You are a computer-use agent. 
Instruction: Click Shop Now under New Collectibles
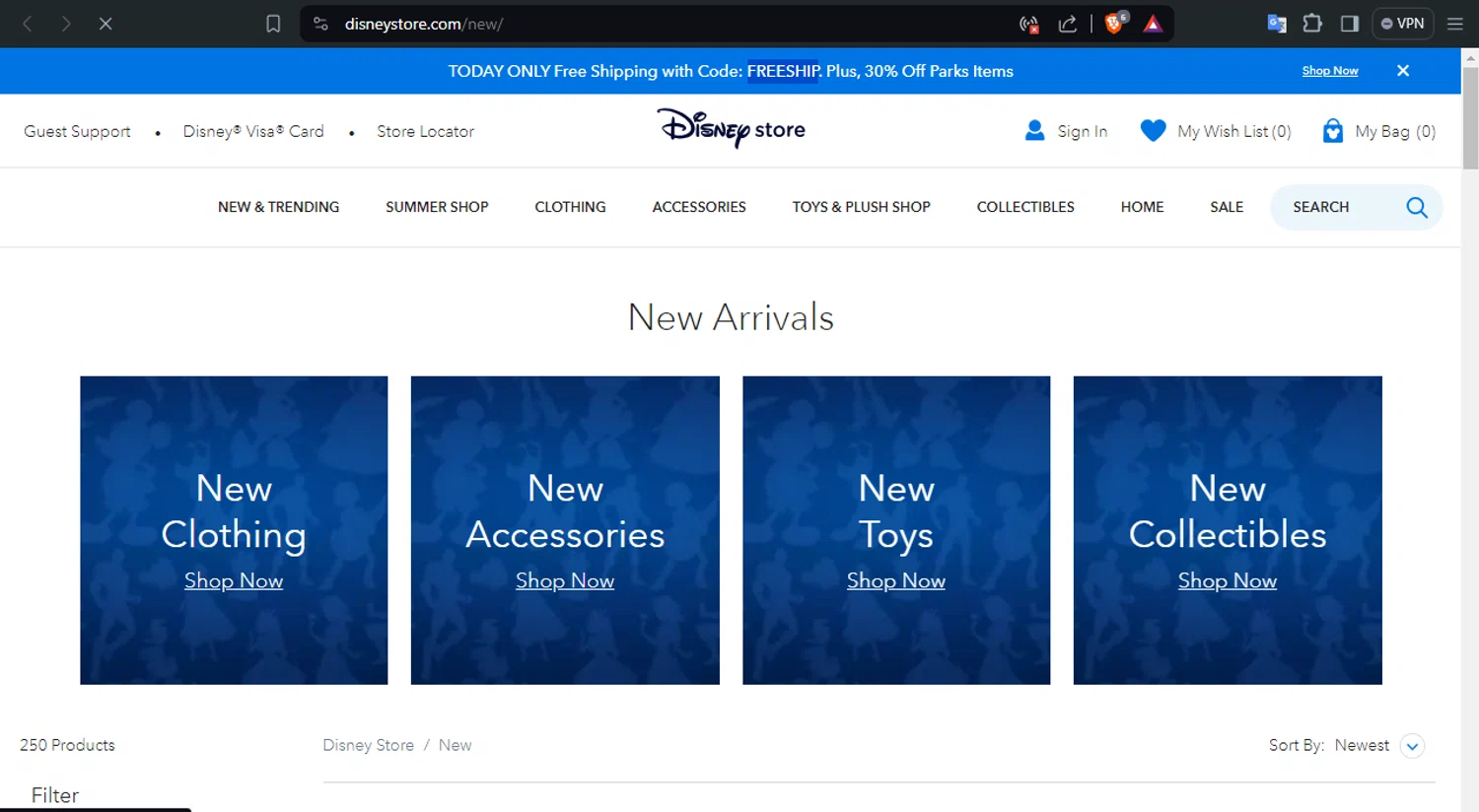(x=1228, y=580)
